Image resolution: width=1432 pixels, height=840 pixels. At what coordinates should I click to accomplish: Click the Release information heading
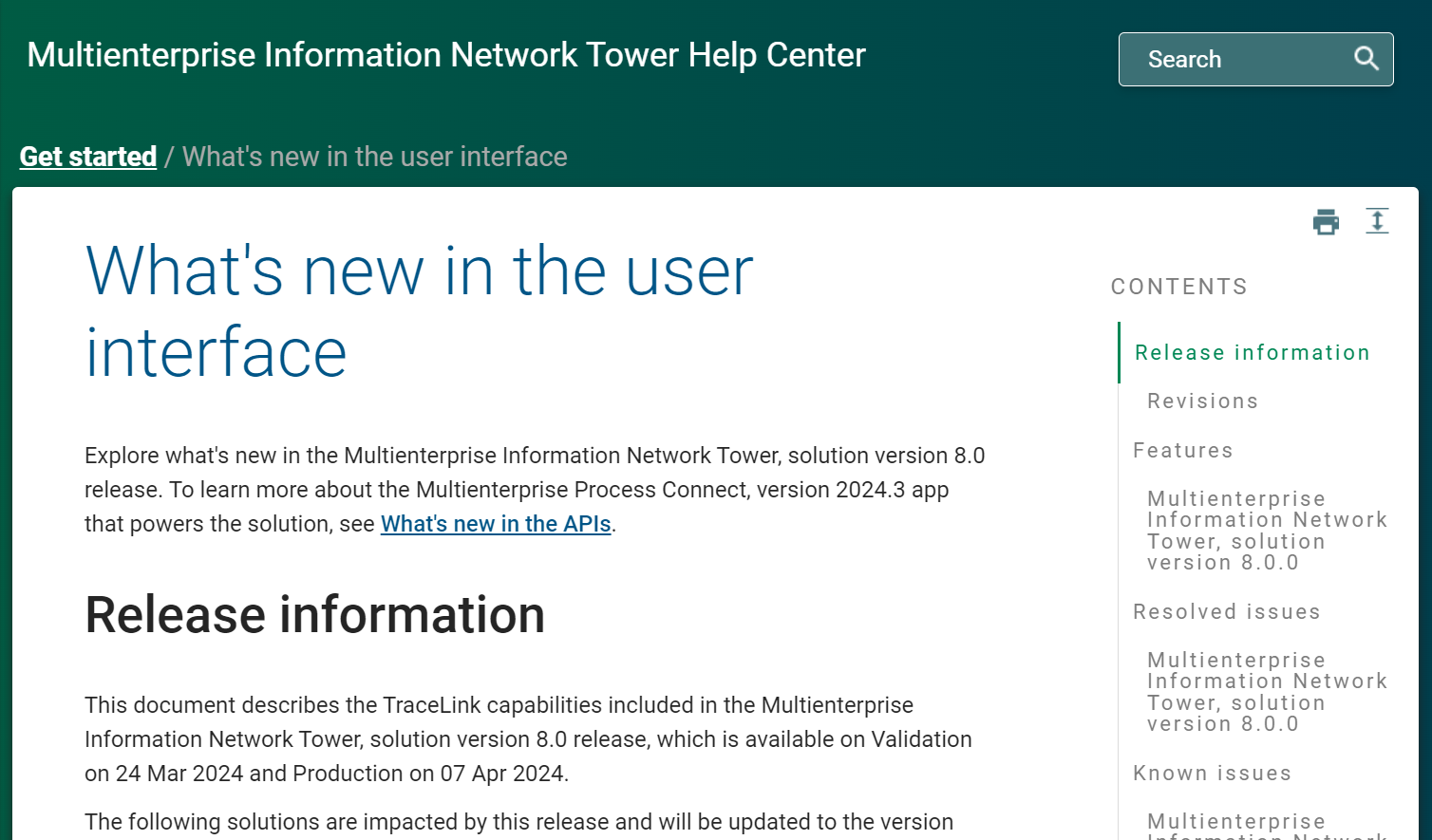(x=315, y=615)
